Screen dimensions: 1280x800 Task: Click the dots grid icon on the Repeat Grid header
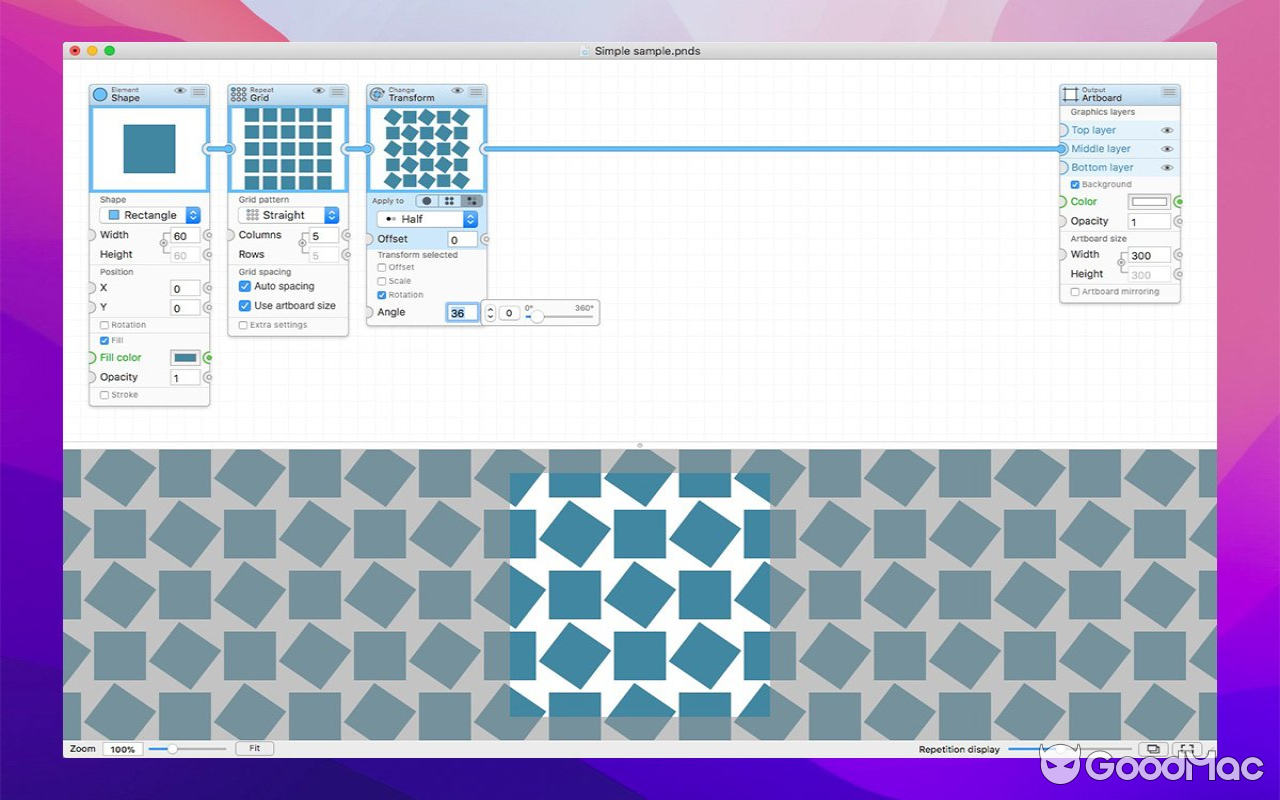[x=238, y=92]
